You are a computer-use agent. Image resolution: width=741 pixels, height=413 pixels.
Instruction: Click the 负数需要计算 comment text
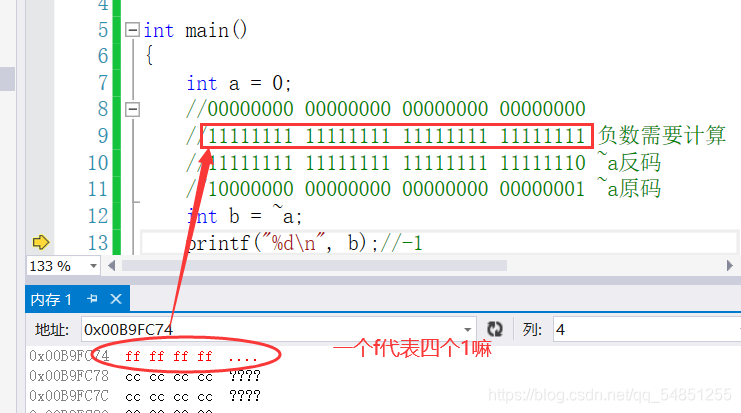pos(662,135)
